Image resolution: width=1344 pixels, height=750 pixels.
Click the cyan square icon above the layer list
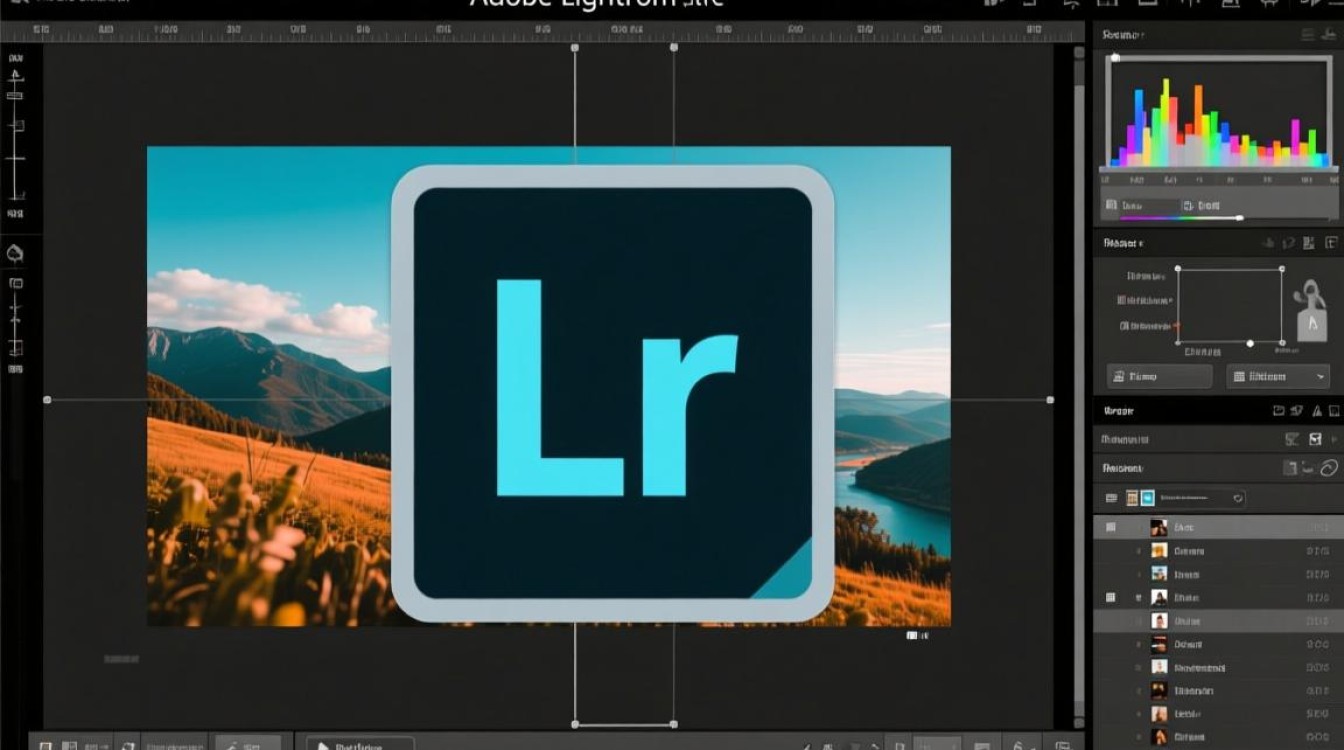[1148, 497]
